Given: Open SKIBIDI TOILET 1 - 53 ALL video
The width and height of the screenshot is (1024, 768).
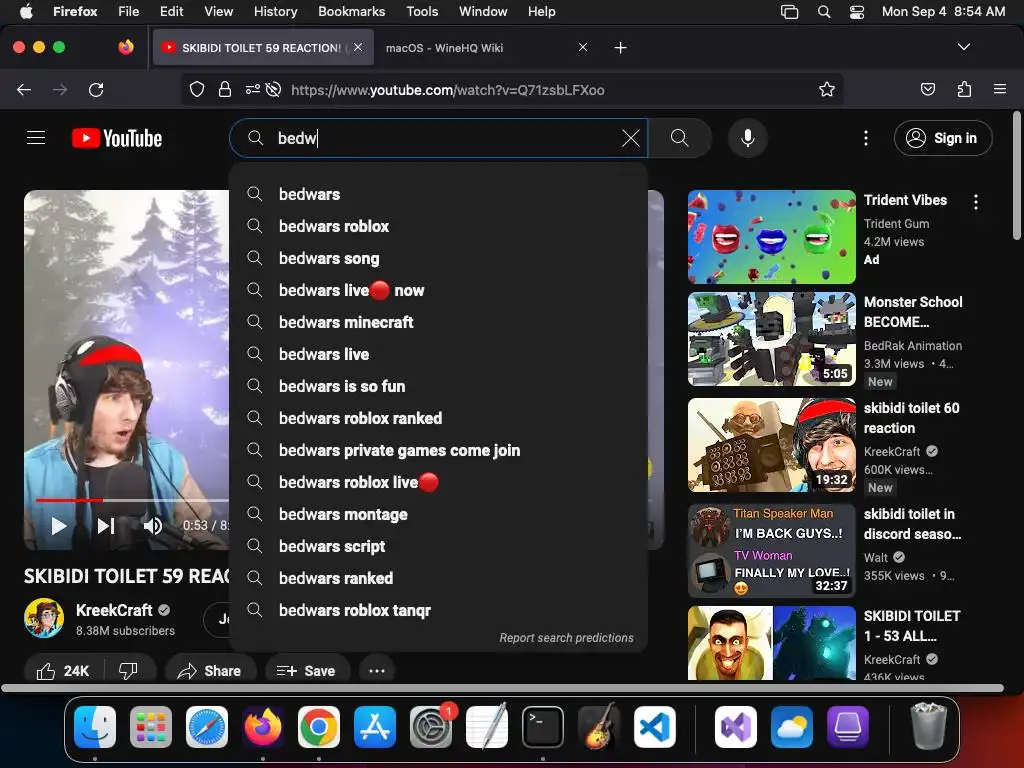Looking at the screenshot, I should point(771,643).
